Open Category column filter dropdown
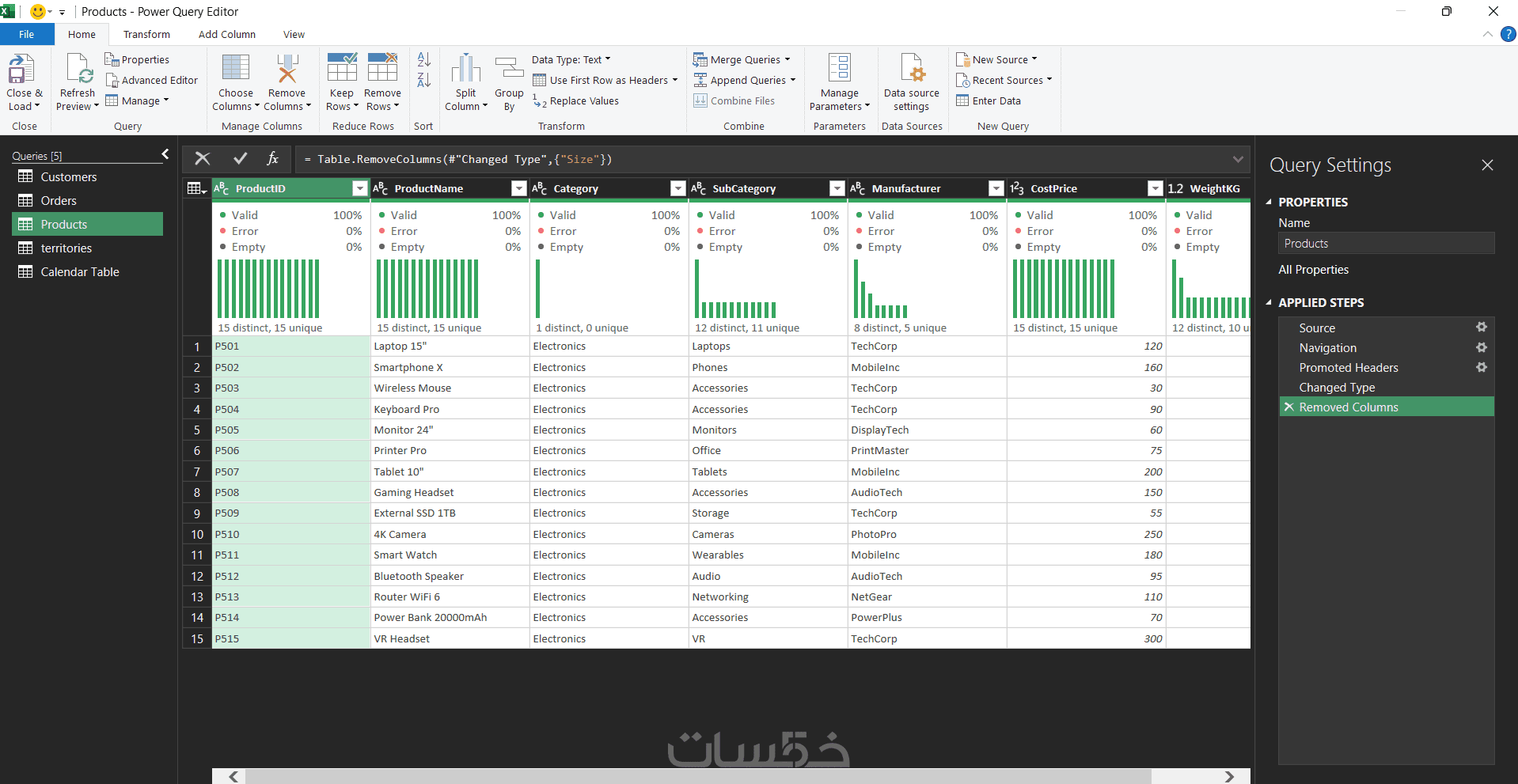The width and height of the screenshot is (1518, 784). (x=678, y=188)
